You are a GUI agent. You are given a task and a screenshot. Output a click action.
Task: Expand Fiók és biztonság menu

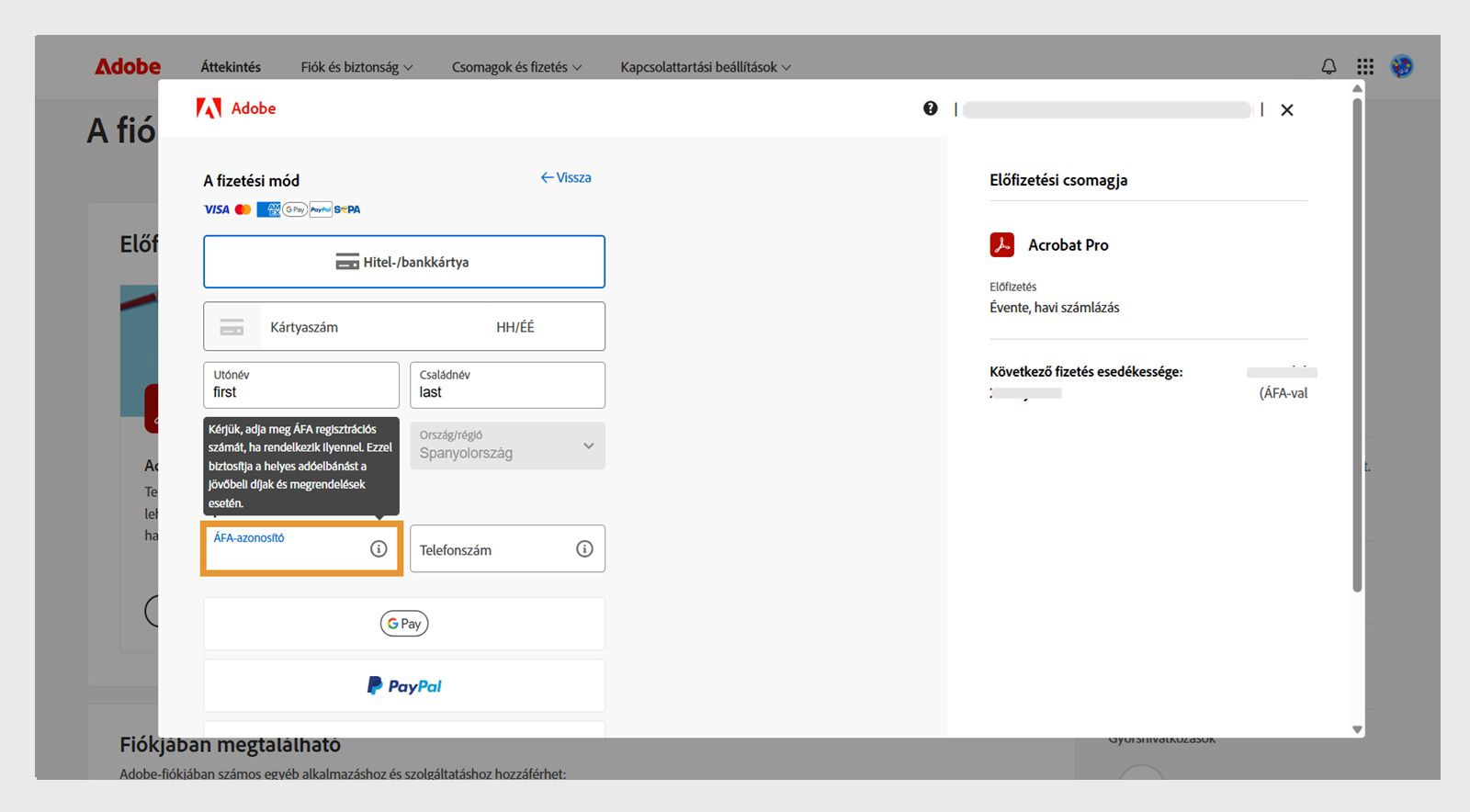(356, 67)
